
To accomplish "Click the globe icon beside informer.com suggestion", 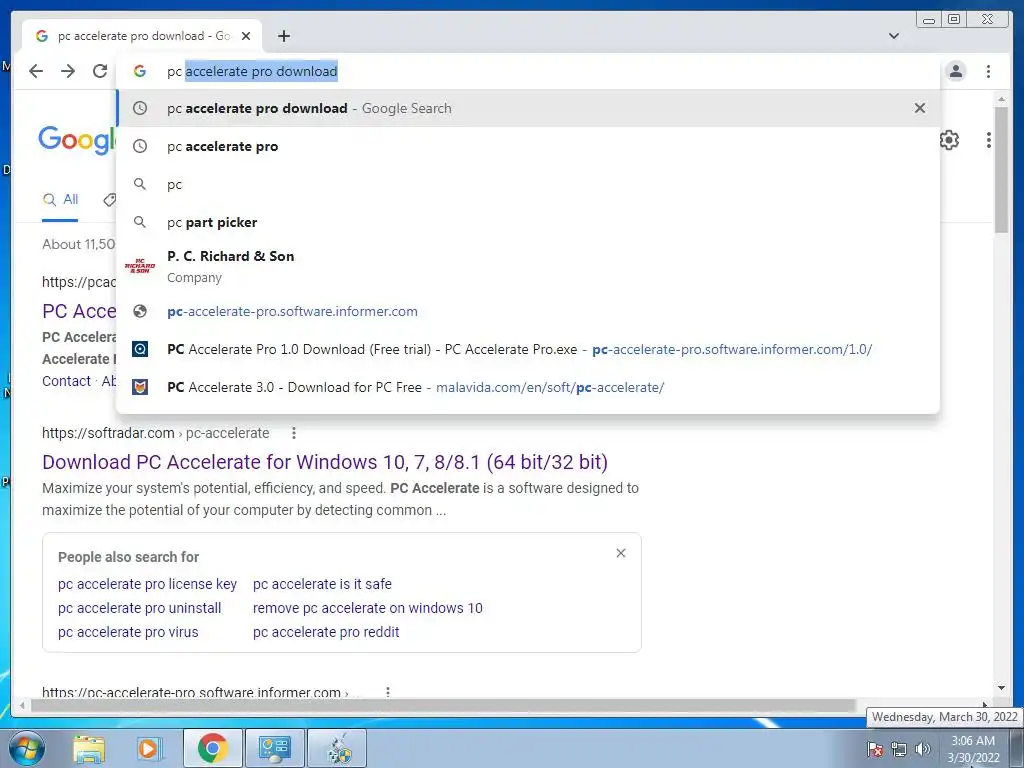I will [140, 312].
